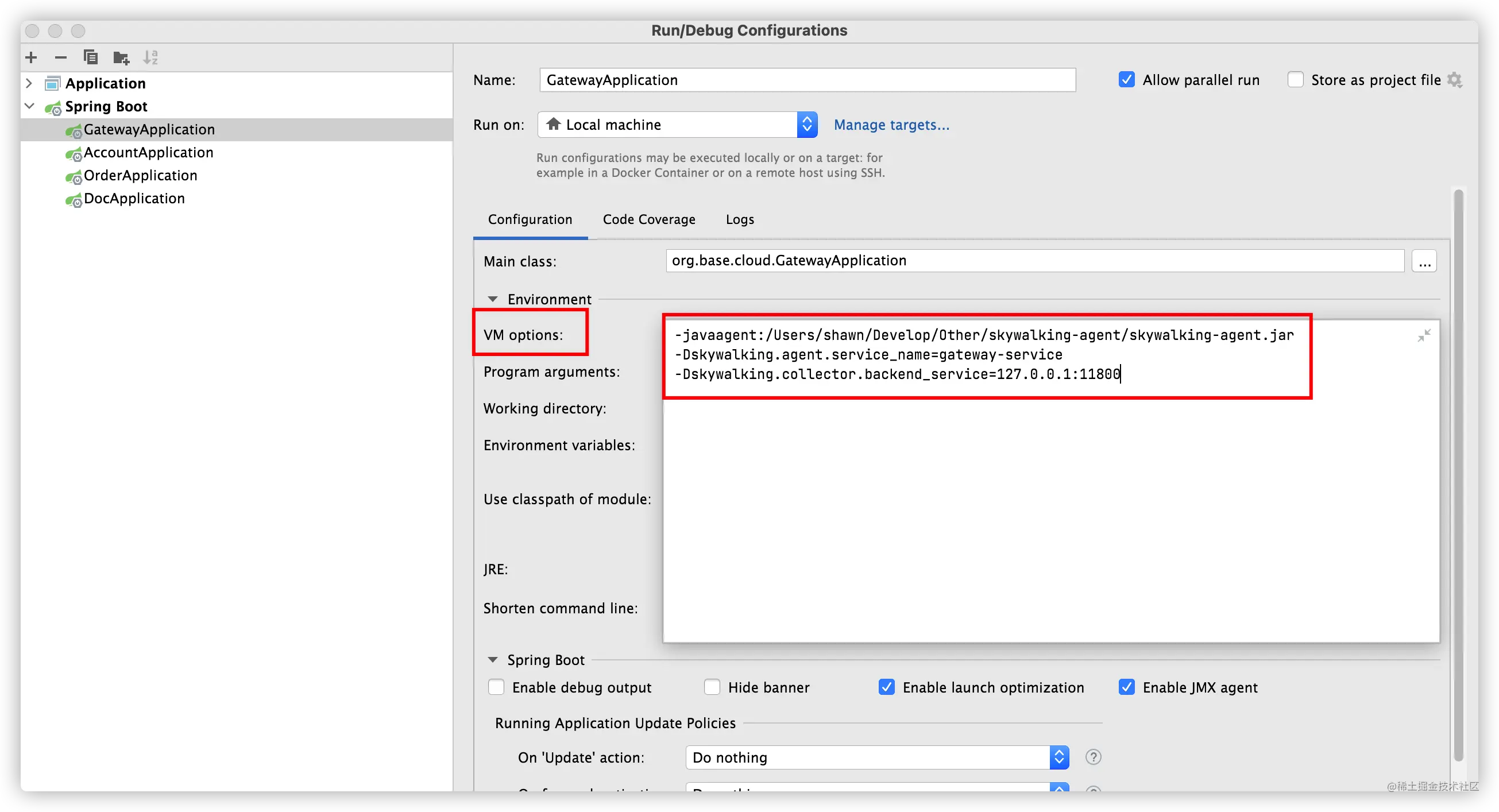Click the JRE label
Image resolution: width=1499 pixels, height=812 pixels.
click(x=496, y=570)
